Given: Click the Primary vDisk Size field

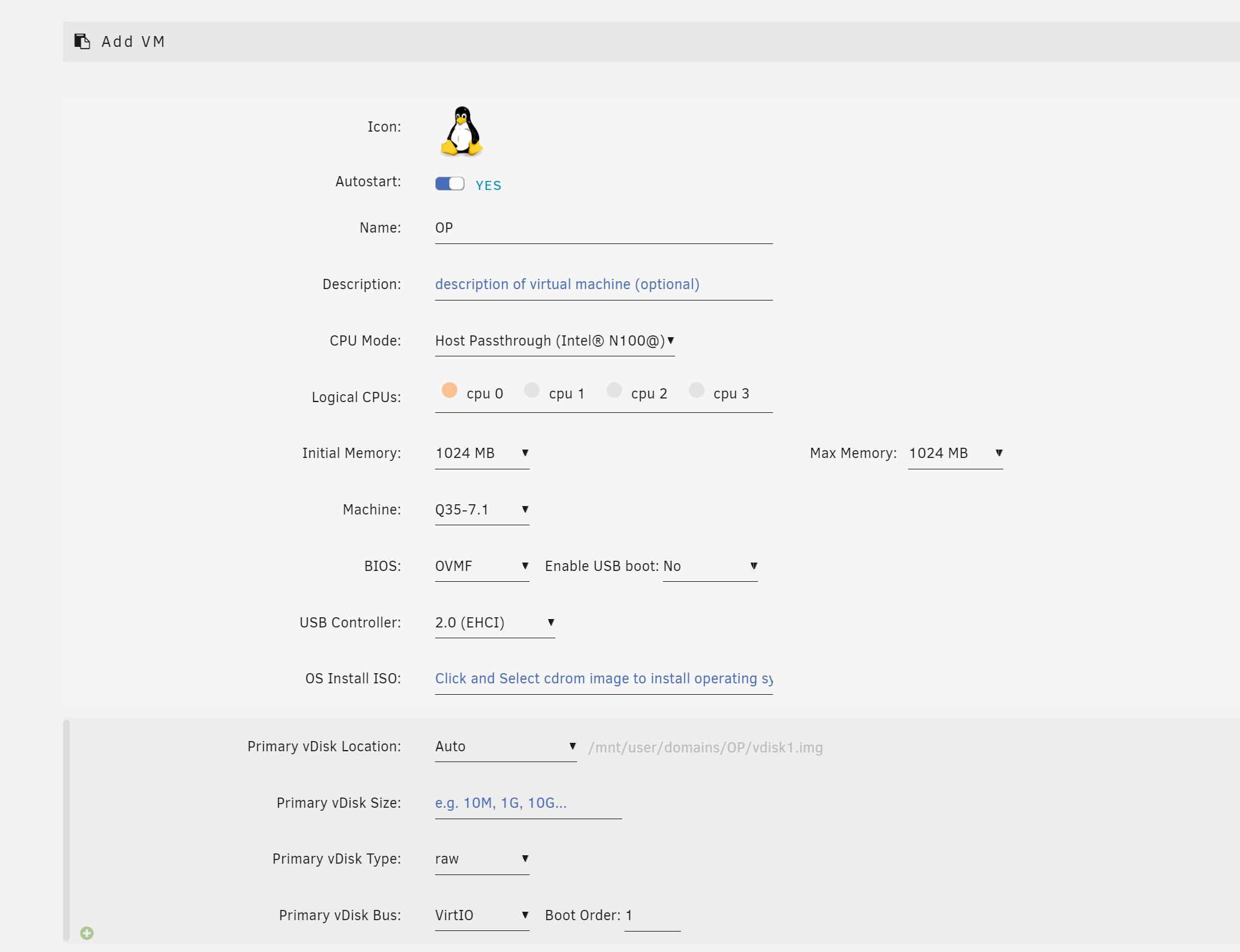Looking at the screenshot, I should tap(528, 803).
